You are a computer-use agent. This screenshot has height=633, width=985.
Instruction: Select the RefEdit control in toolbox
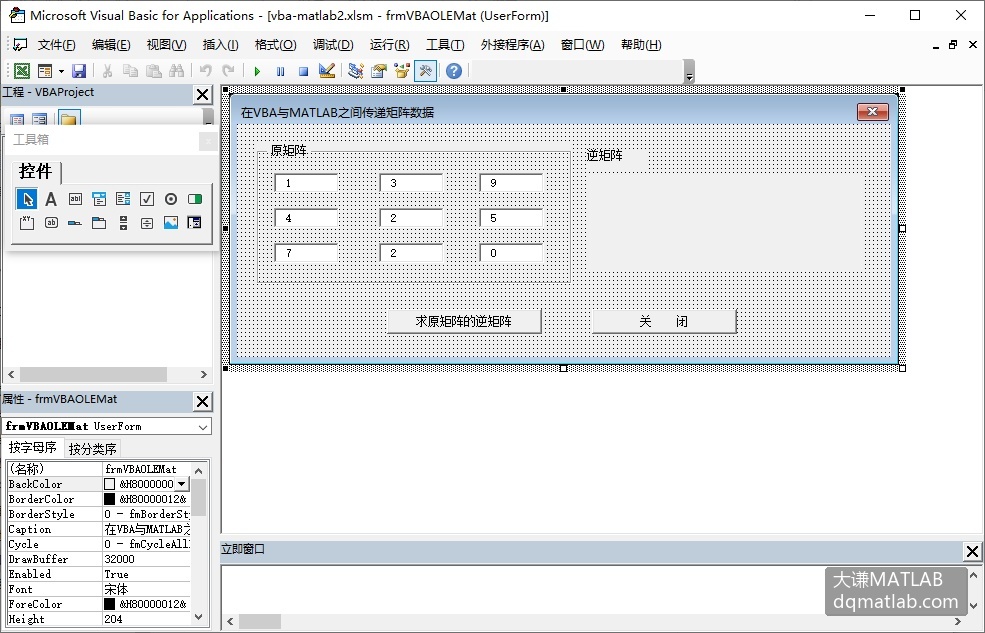(x=195, y=222)
